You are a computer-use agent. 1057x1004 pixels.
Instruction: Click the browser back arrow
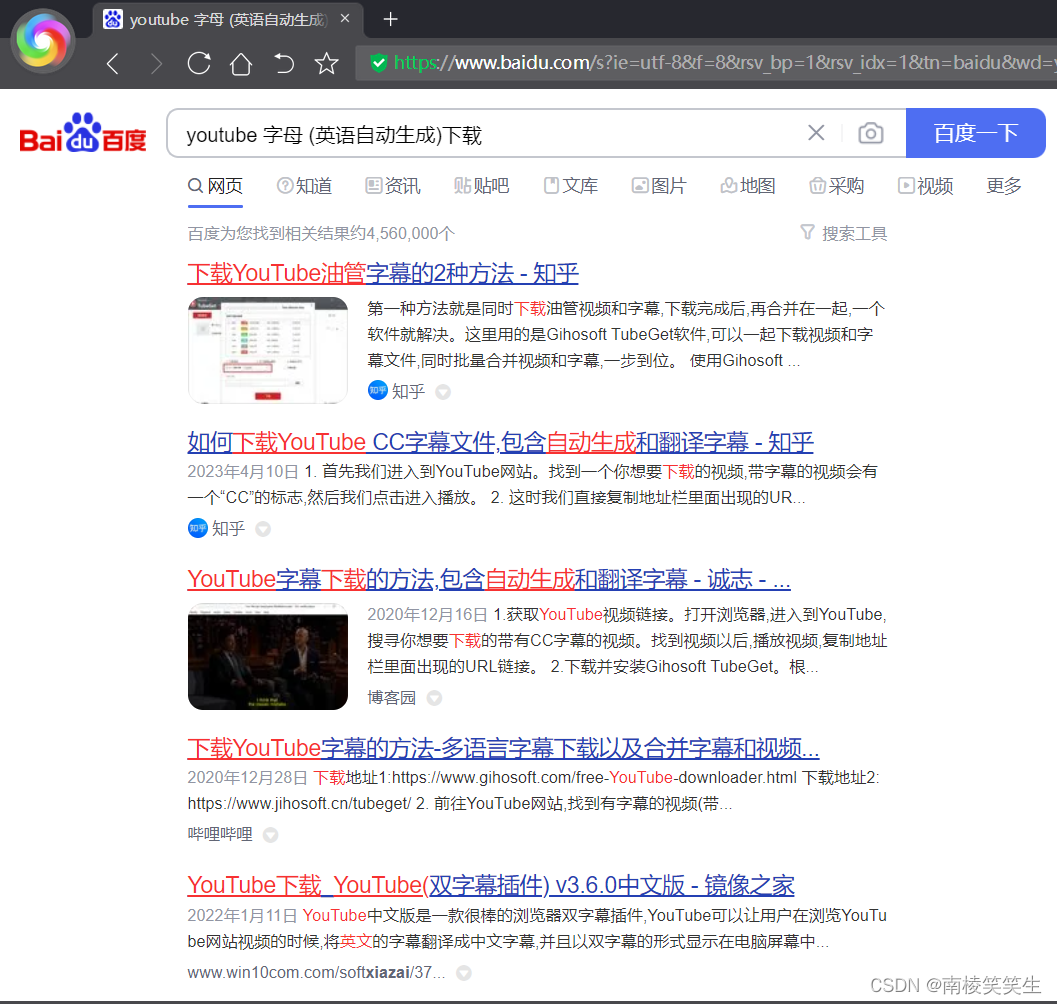(113, 63)
